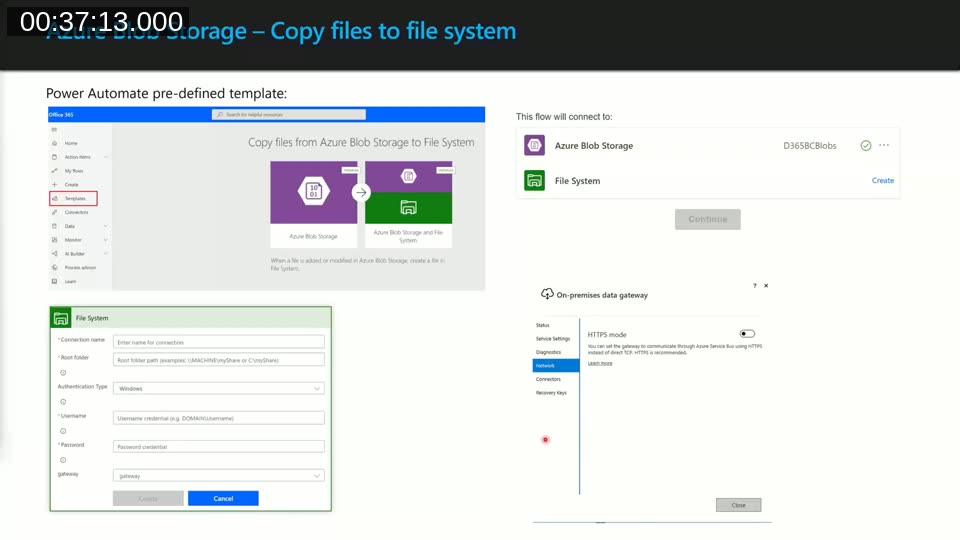Screen dimensions: 960x540
Task: Expand the Action items chevron
Action: click(x=106, y=157)
